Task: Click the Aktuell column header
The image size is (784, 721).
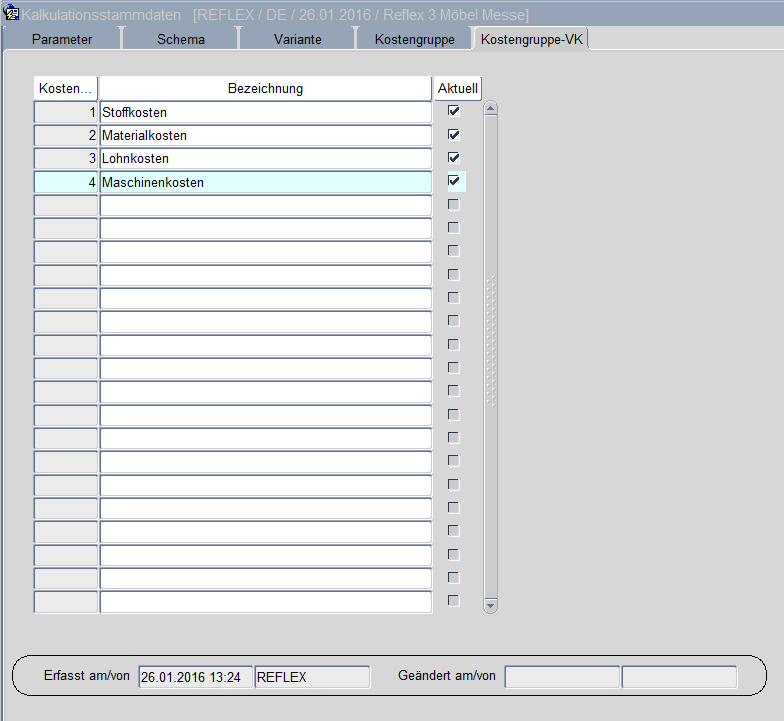Action: pos(458,88)
